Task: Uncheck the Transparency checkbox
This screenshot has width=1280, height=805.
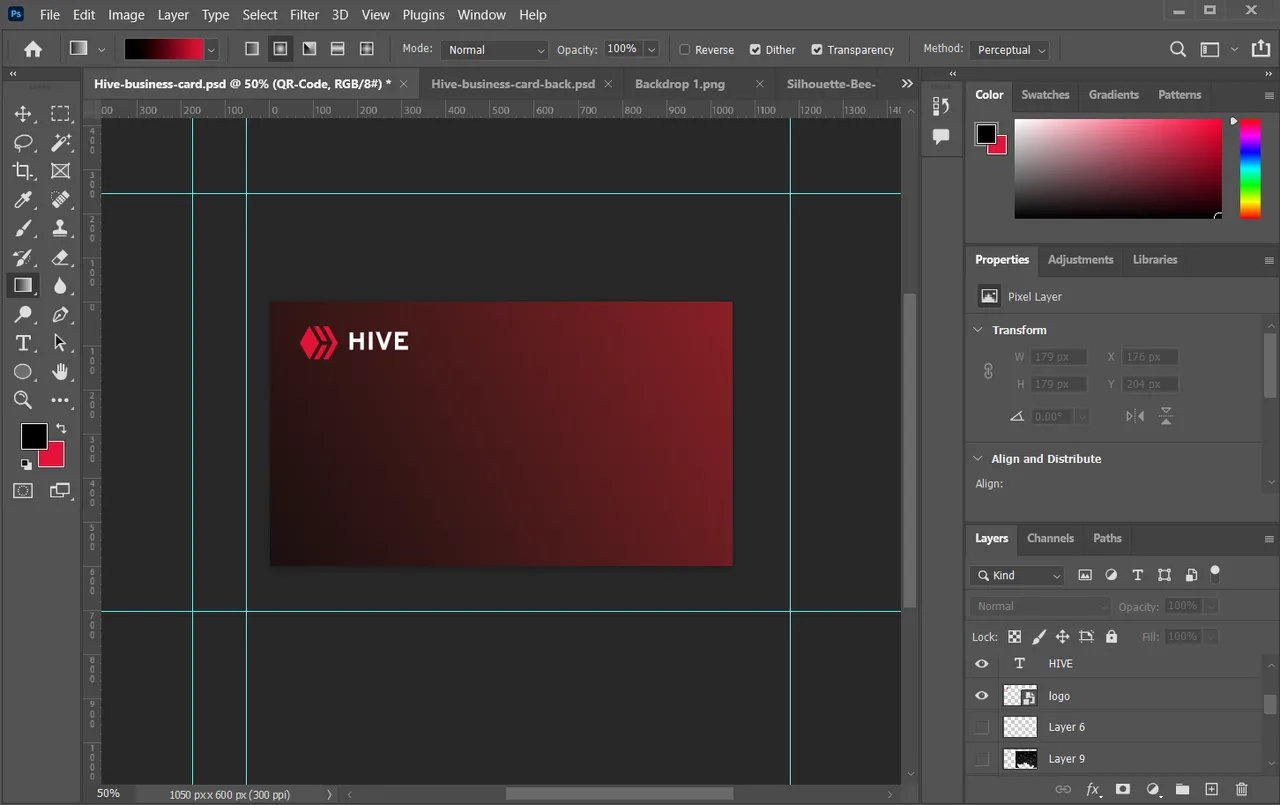Action: point(817,49)
